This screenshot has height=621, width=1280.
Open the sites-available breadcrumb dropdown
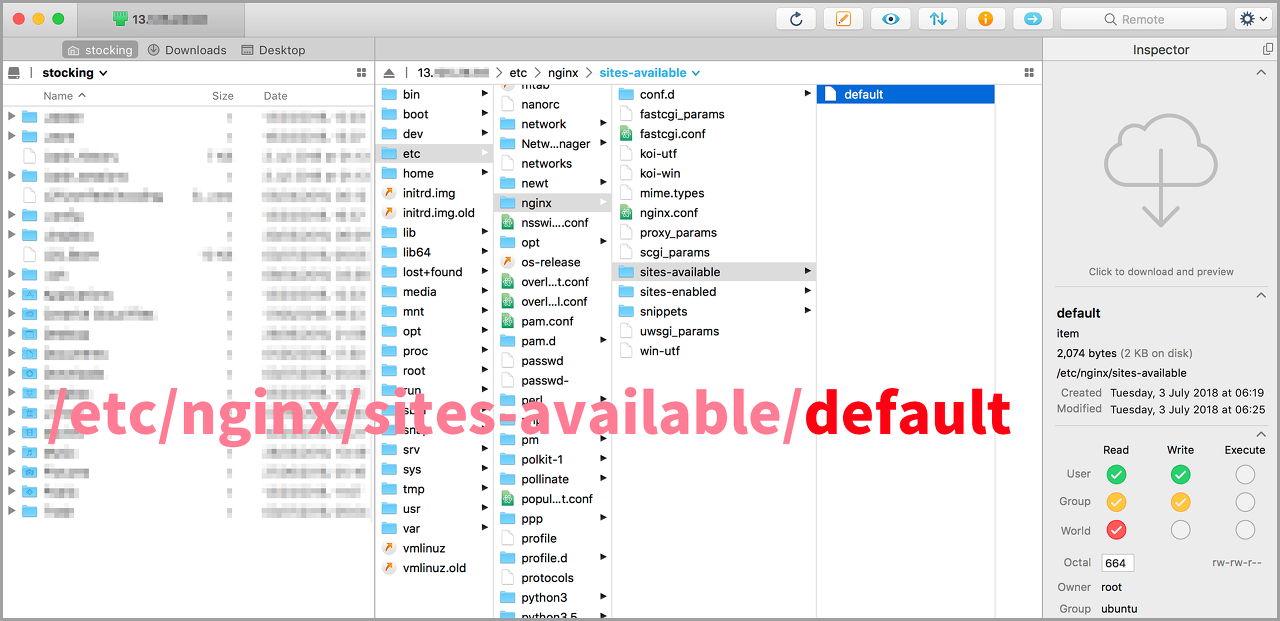point(650,73)
